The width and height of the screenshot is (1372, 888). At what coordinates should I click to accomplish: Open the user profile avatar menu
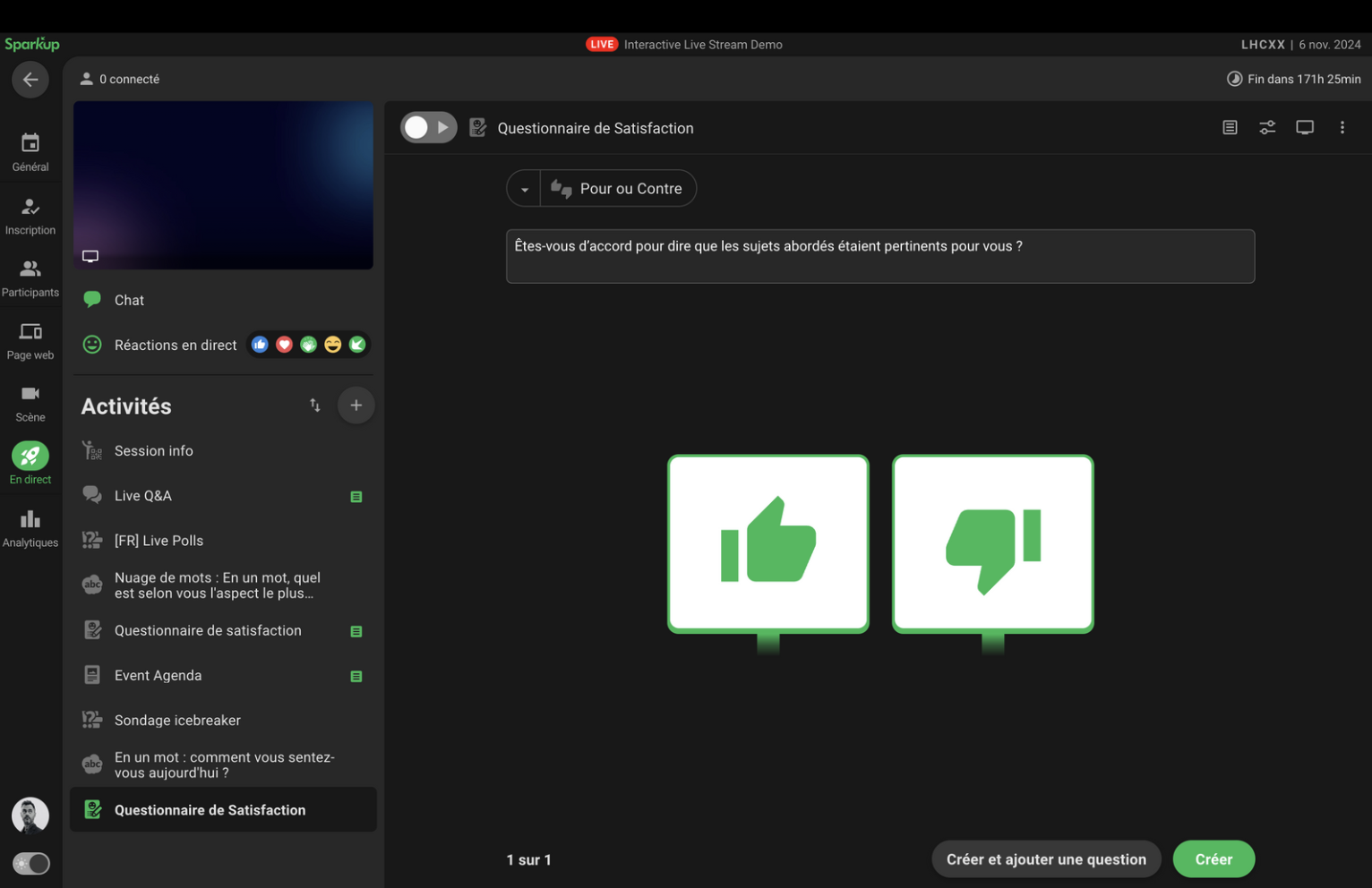[x=30, y=815]
